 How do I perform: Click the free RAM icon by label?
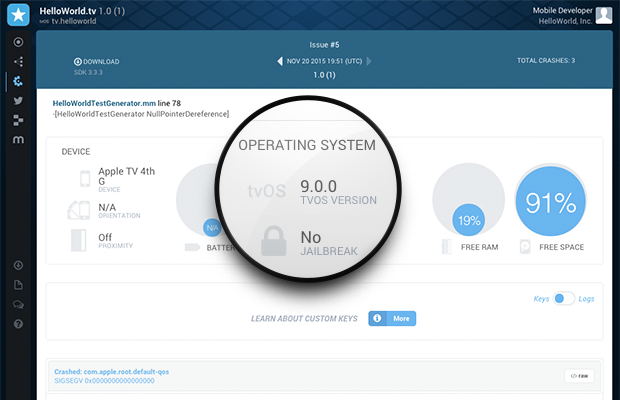pos(446,247)
